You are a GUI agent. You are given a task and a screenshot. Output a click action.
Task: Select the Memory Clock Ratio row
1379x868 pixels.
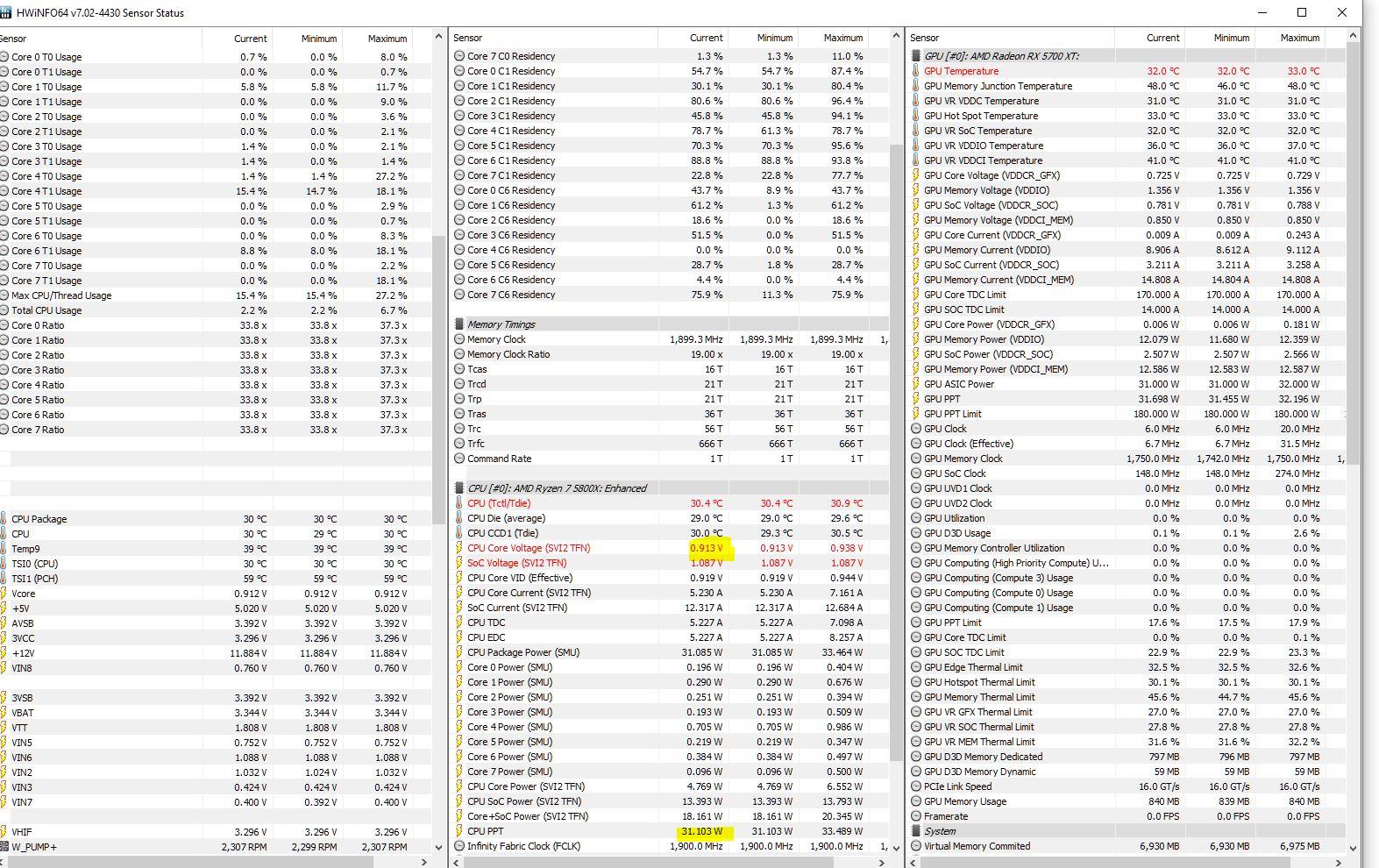tap(670, 354)
